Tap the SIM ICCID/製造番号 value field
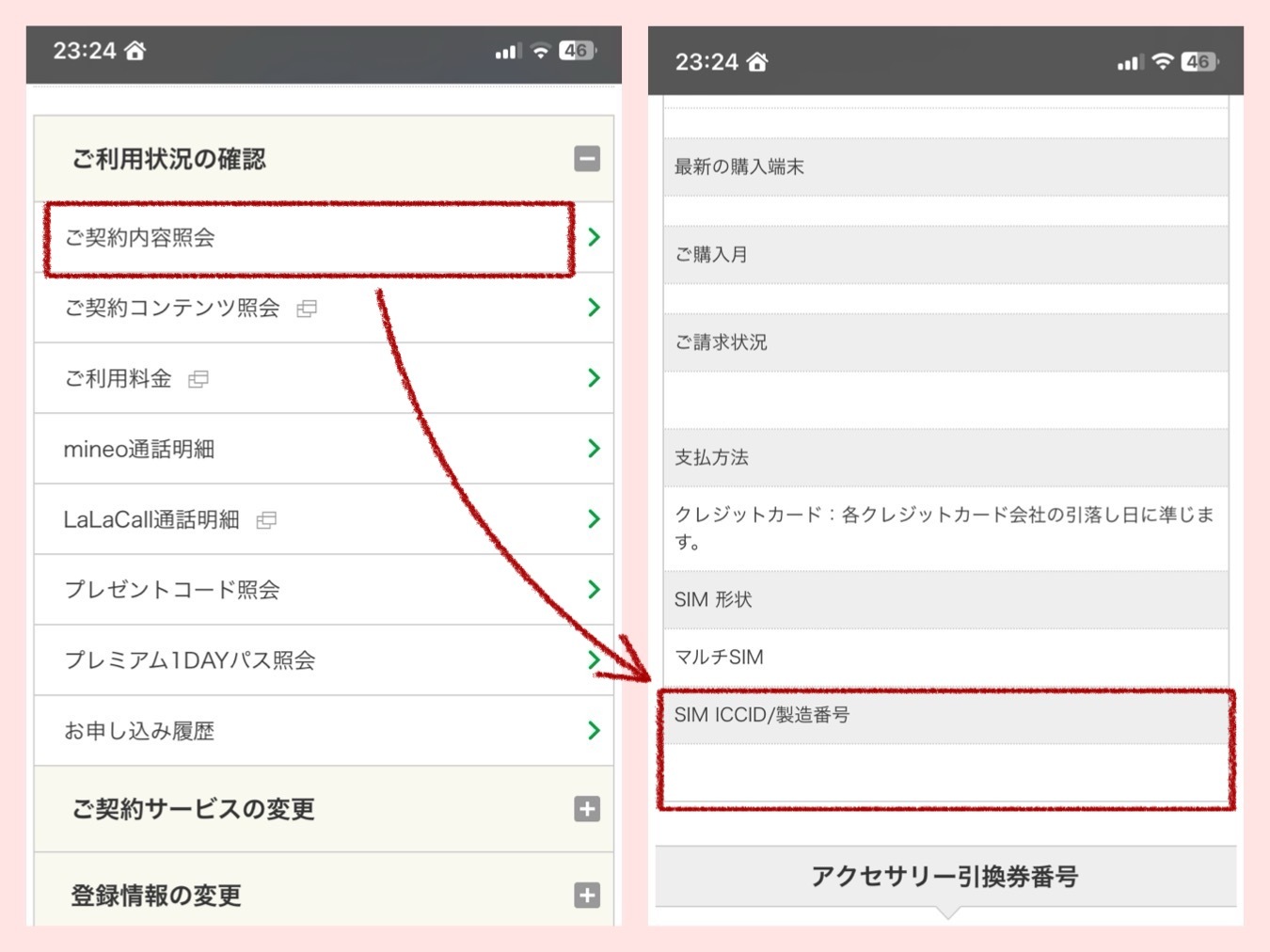This screenshot has height=952, width=1270. tap(945, 773)
